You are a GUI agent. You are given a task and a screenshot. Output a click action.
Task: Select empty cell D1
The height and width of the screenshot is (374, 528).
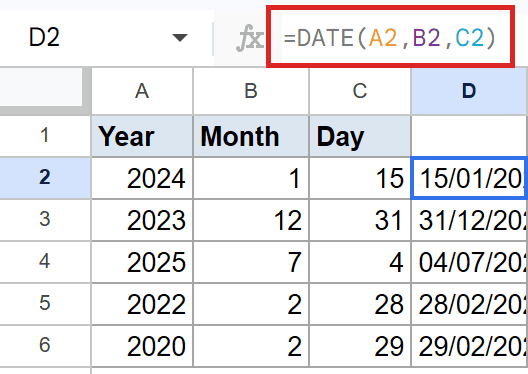coord(469,136)
